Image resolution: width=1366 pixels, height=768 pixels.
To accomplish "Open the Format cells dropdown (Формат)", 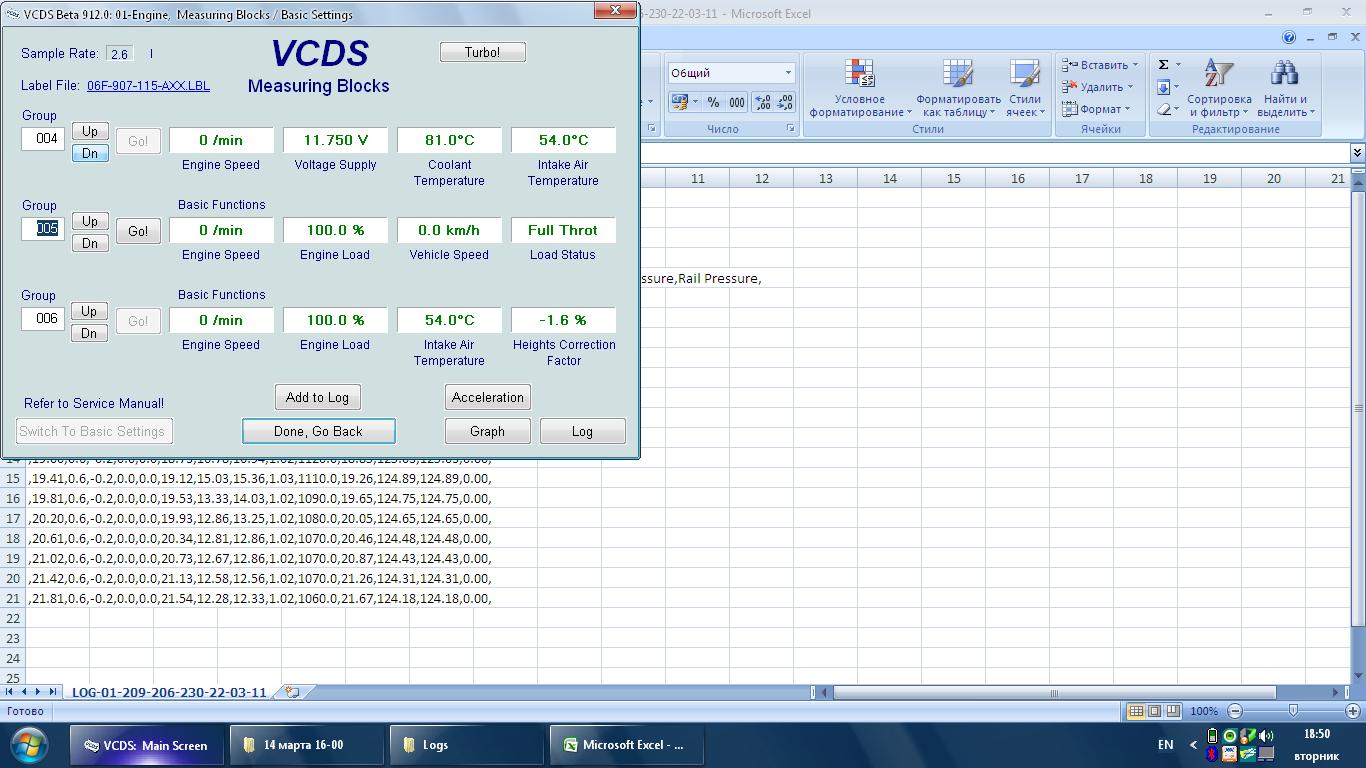I will tap(1096, 109).
